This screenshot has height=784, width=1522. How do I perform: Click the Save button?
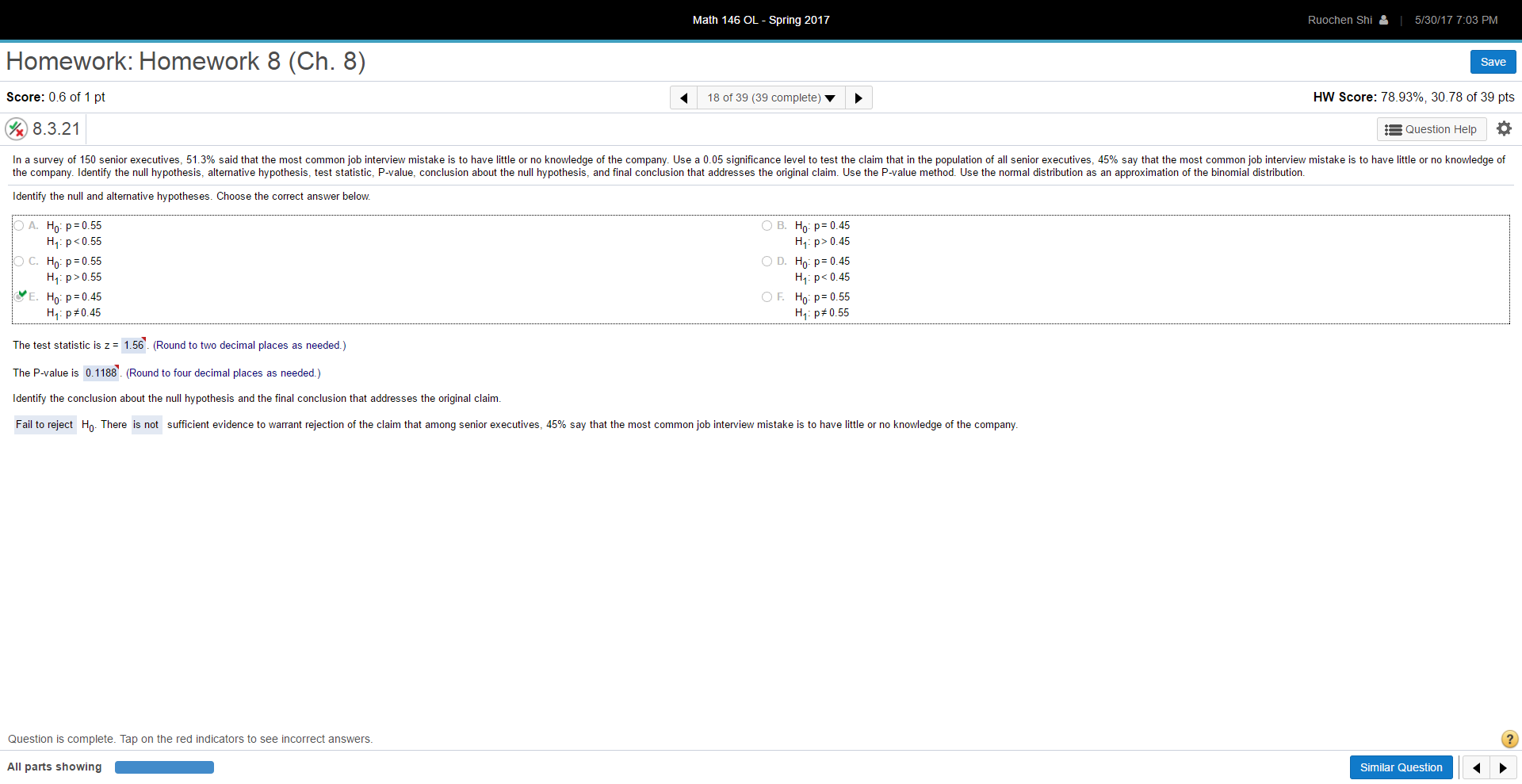tap(1492, 61)
